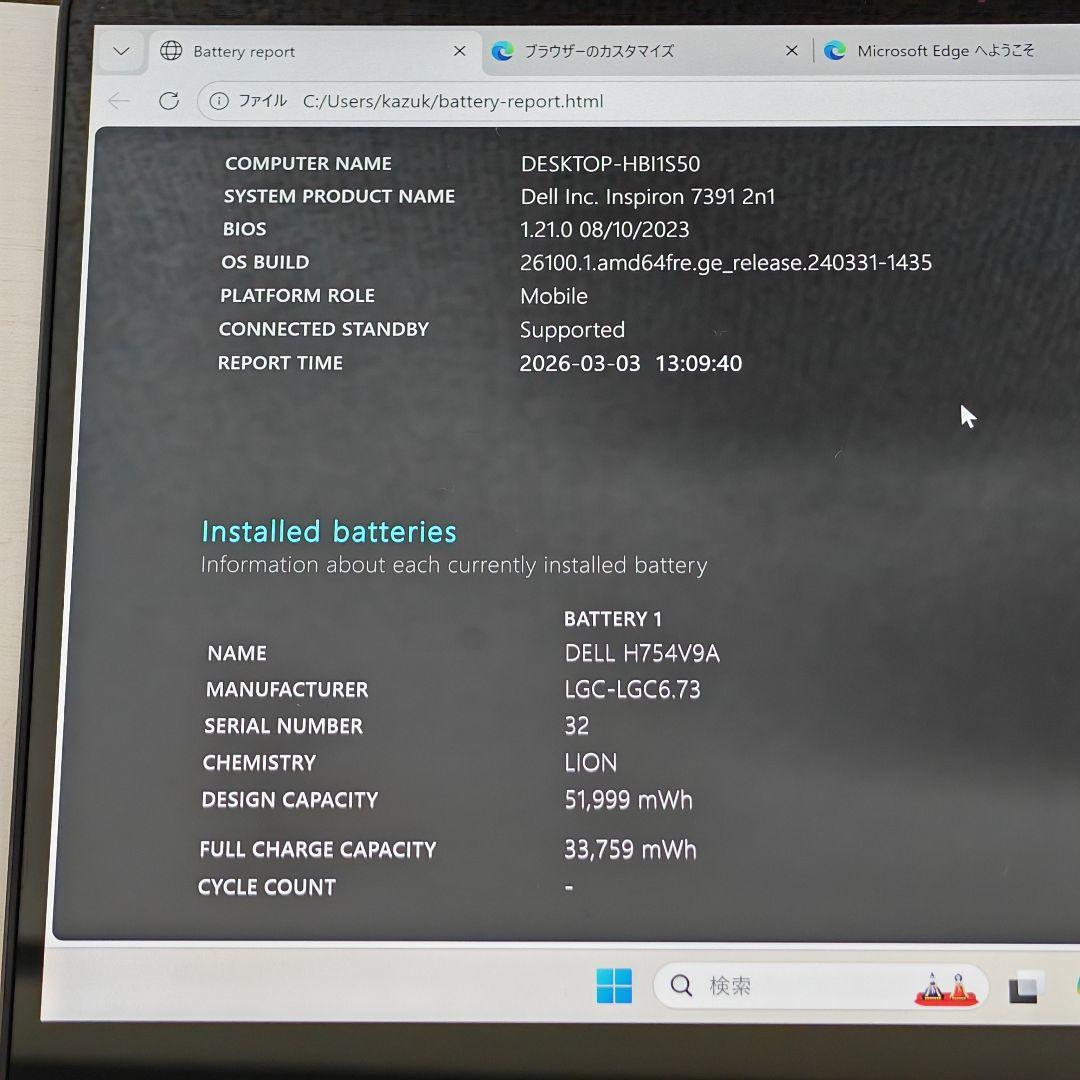Viewport: 1080px width, 1080px height.
Task: Select the 'DESKTOP-HBI1S50' computer name value
Action: pyautogui.click(x=610, y=164)
